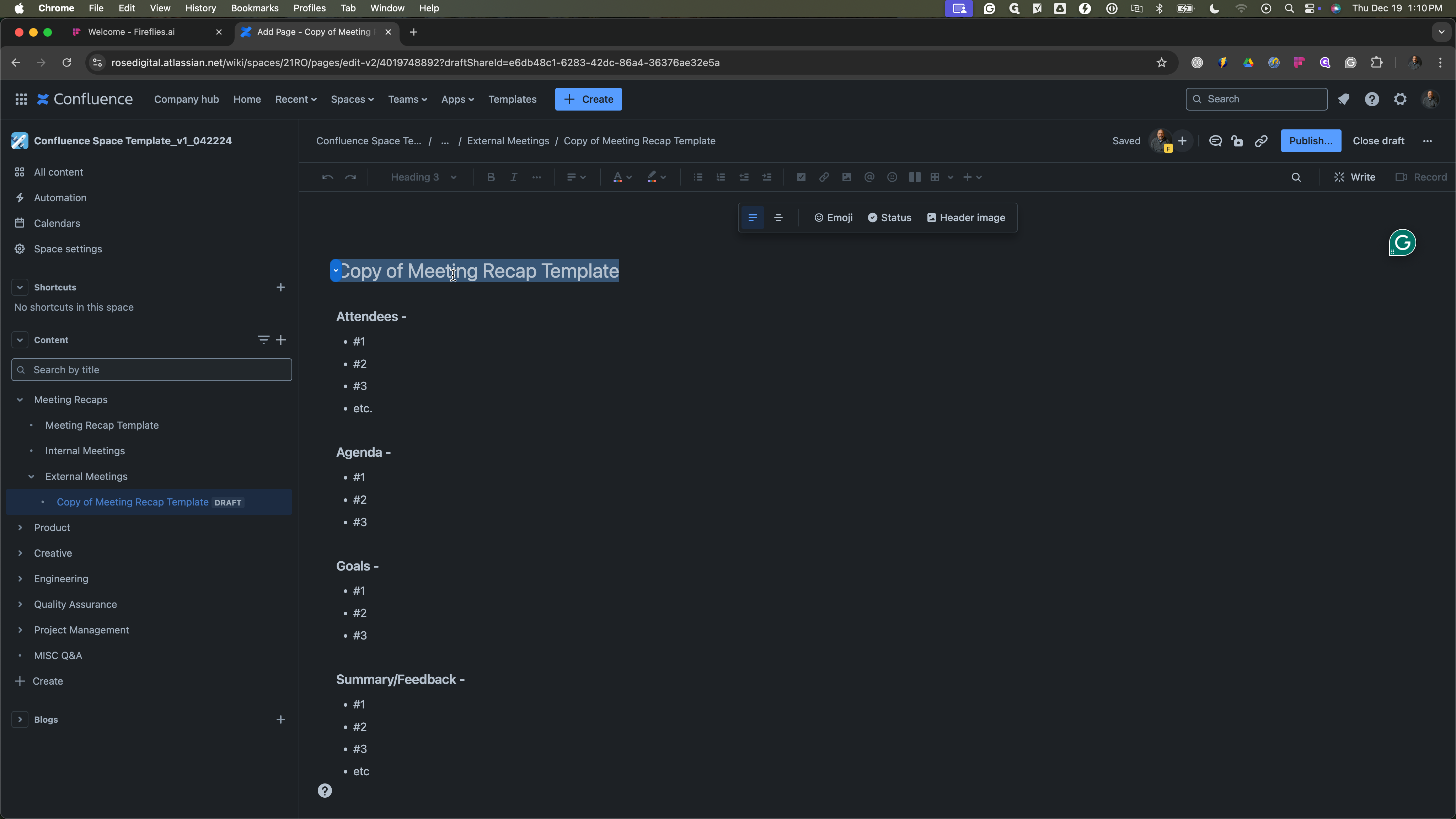Expand the Product tree item
This screenshot has height=819, width=1456.
pos(20,528)
